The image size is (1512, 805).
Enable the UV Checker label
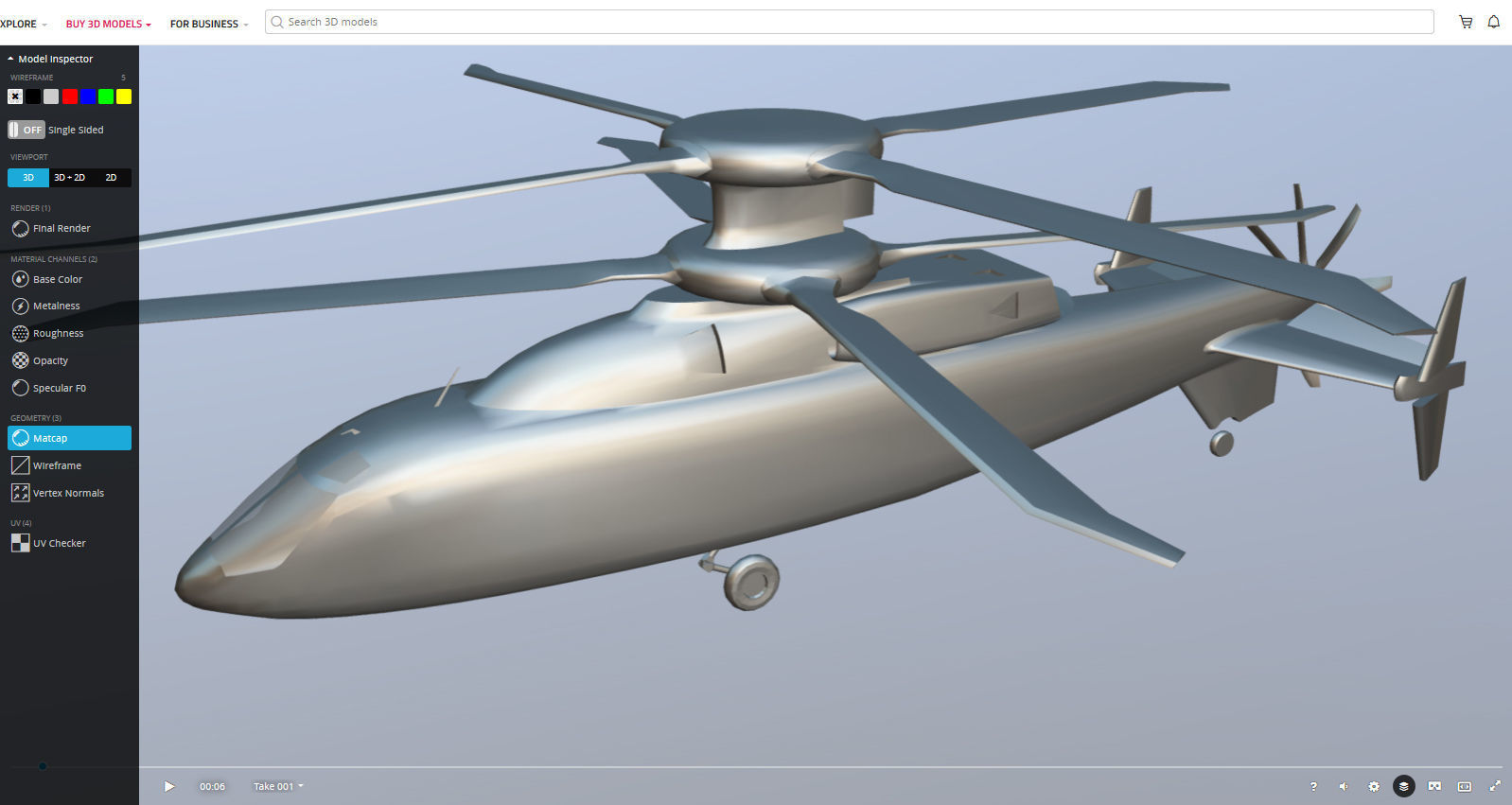(x=59, y=543)
